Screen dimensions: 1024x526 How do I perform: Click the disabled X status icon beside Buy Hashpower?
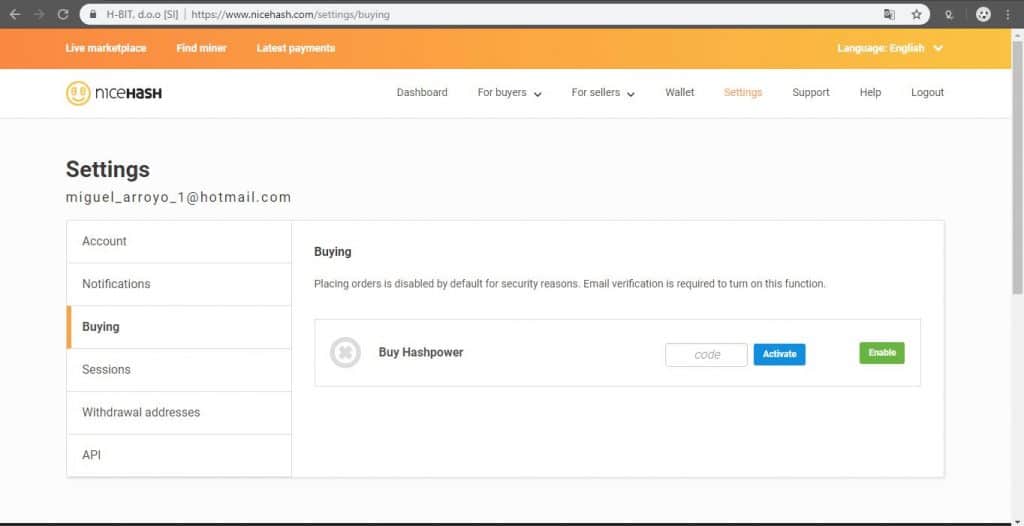pyautogui.click(x=345, y=353)
